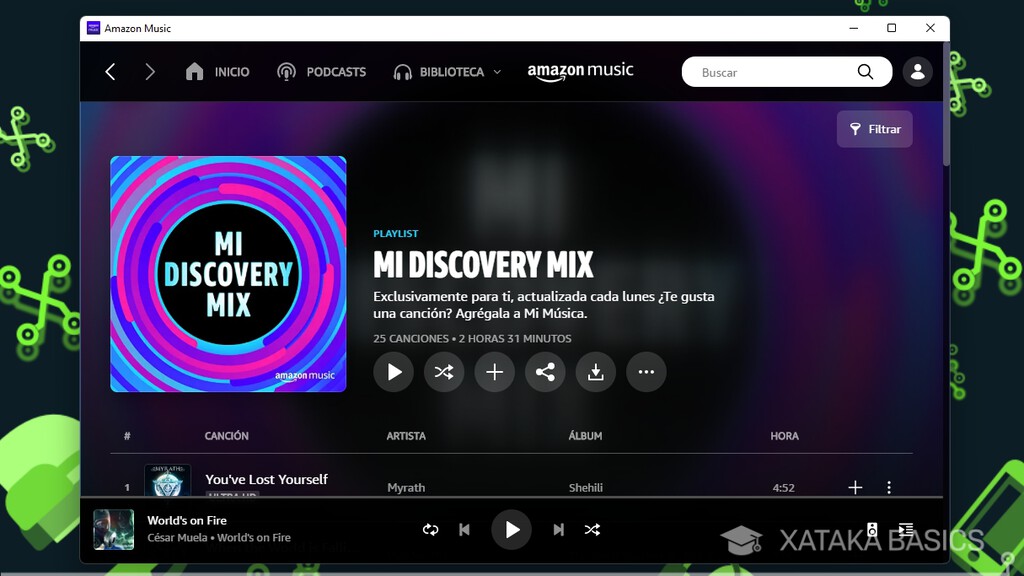This screenshot has width=1024, height=576.
Task: Shuffle the Mi Discovery Mix playlist
Action: [x=444, y=372]
